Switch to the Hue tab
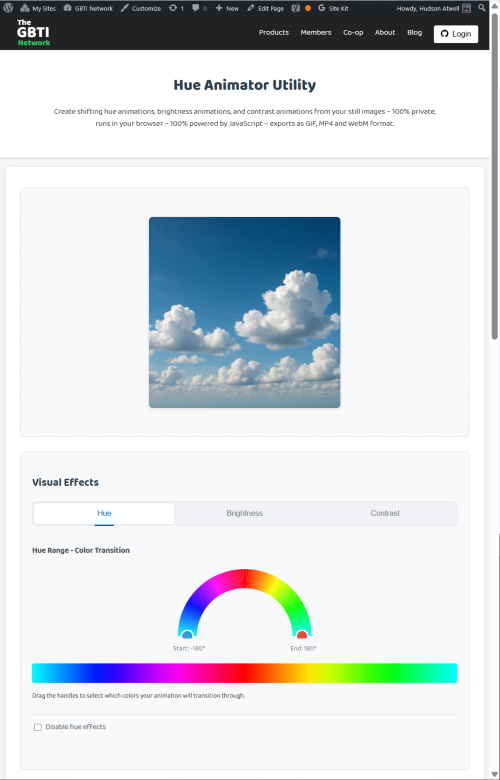Viewport: 500px width, 780px height. coord(104,513)
